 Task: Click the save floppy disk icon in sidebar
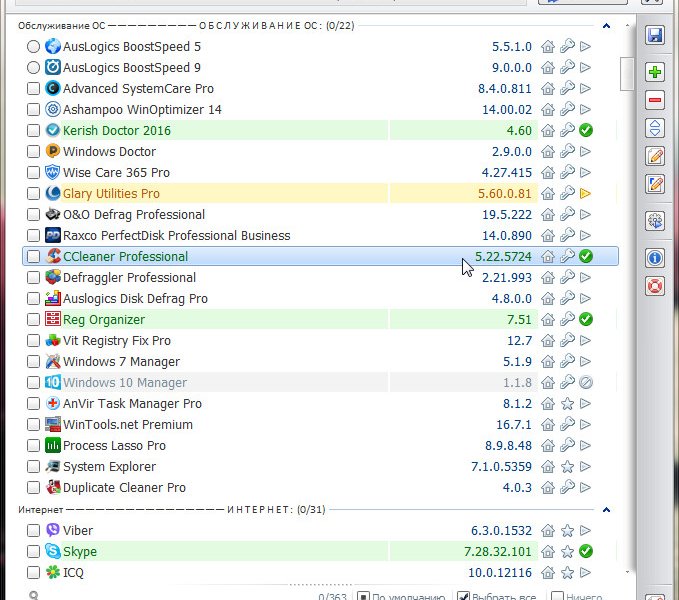[655, 35]
